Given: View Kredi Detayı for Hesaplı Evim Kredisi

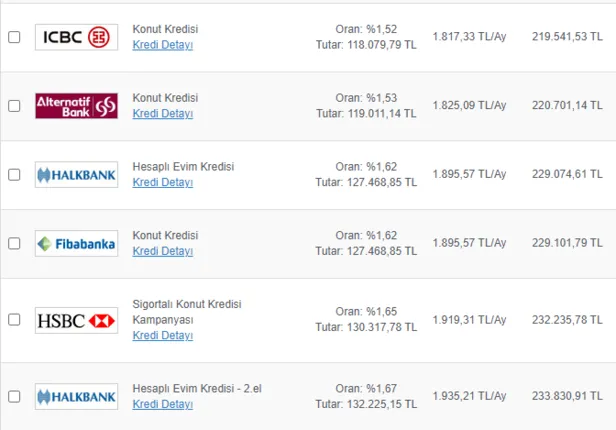Looking at the screenshot, I should click(x=162, y=182).
